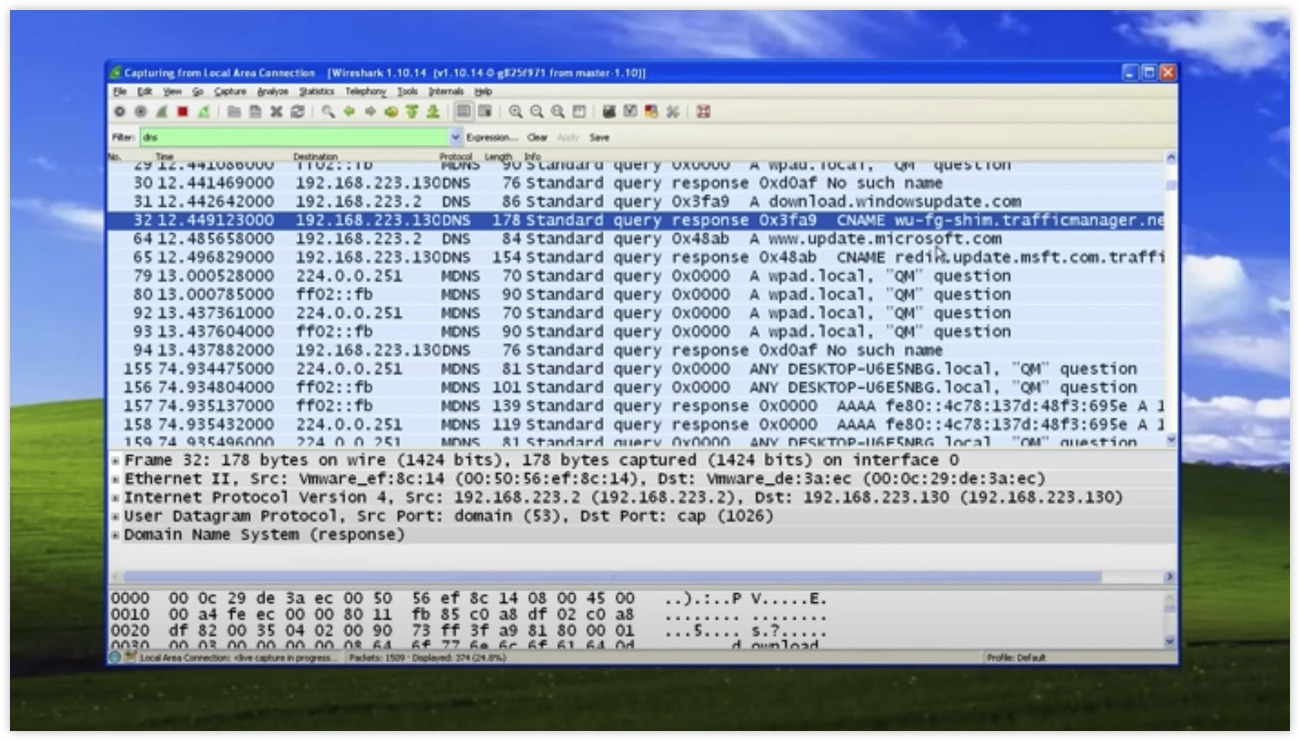The width and height of the screenshot is (1300, 741).
Task: Open the Tools menu
Action: [x=407, y=91]
